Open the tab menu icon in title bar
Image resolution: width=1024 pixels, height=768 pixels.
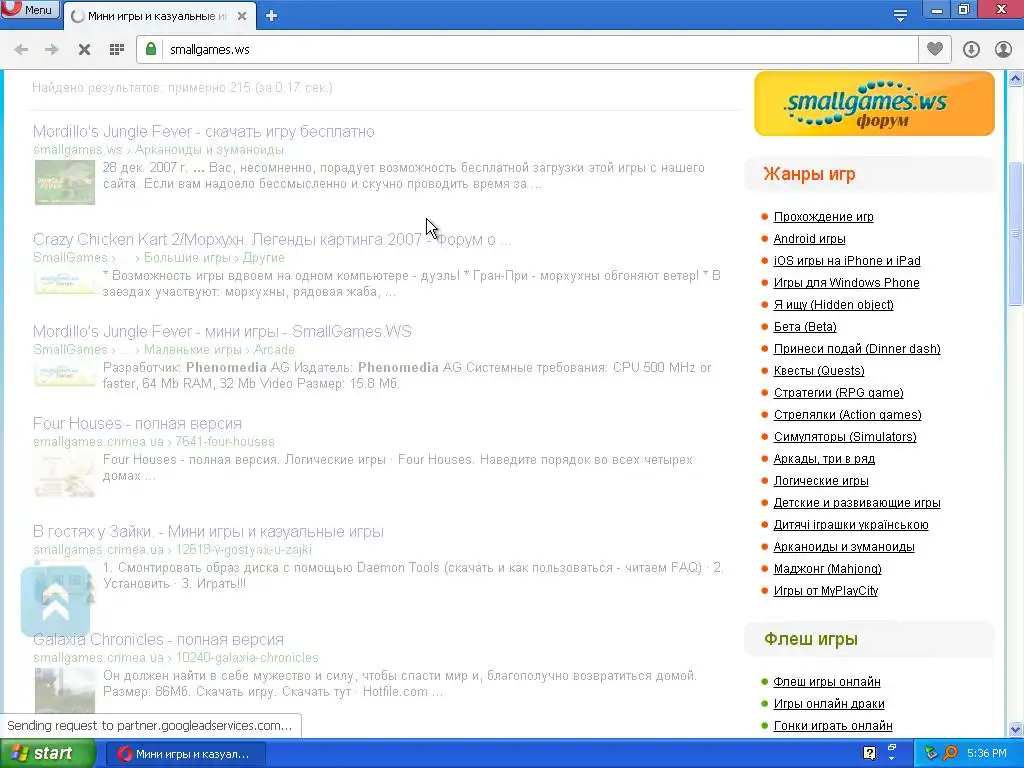pos(900,16)
